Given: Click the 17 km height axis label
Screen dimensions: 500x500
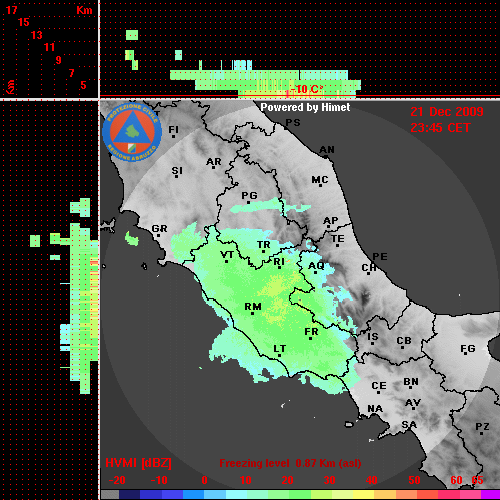Looking at the screenshot, I should pyautogui.click(x=11, y=10).
